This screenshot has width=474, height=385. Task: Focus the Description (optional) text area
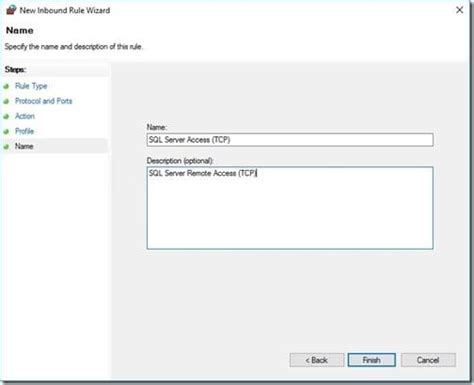290,208
